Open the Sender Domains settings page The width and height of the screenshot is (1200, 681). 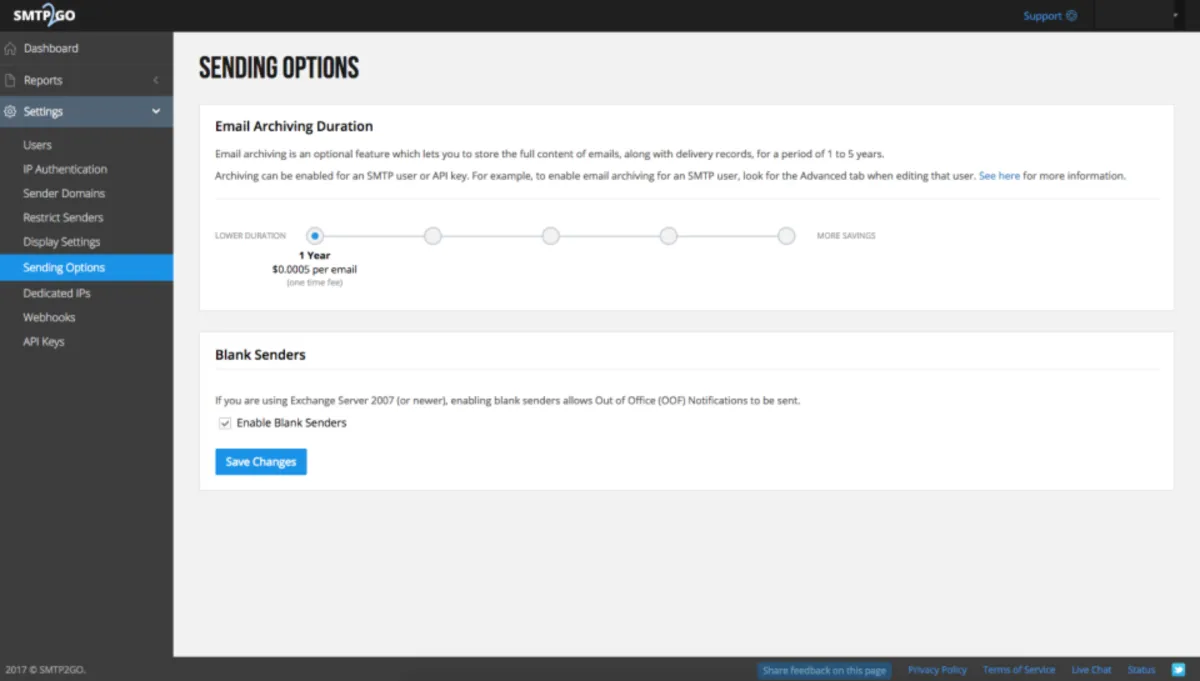(x=64, y=193)
